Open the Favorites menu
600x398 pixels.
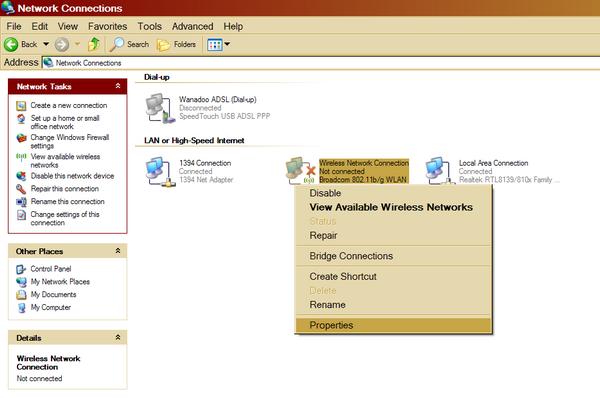108,26
